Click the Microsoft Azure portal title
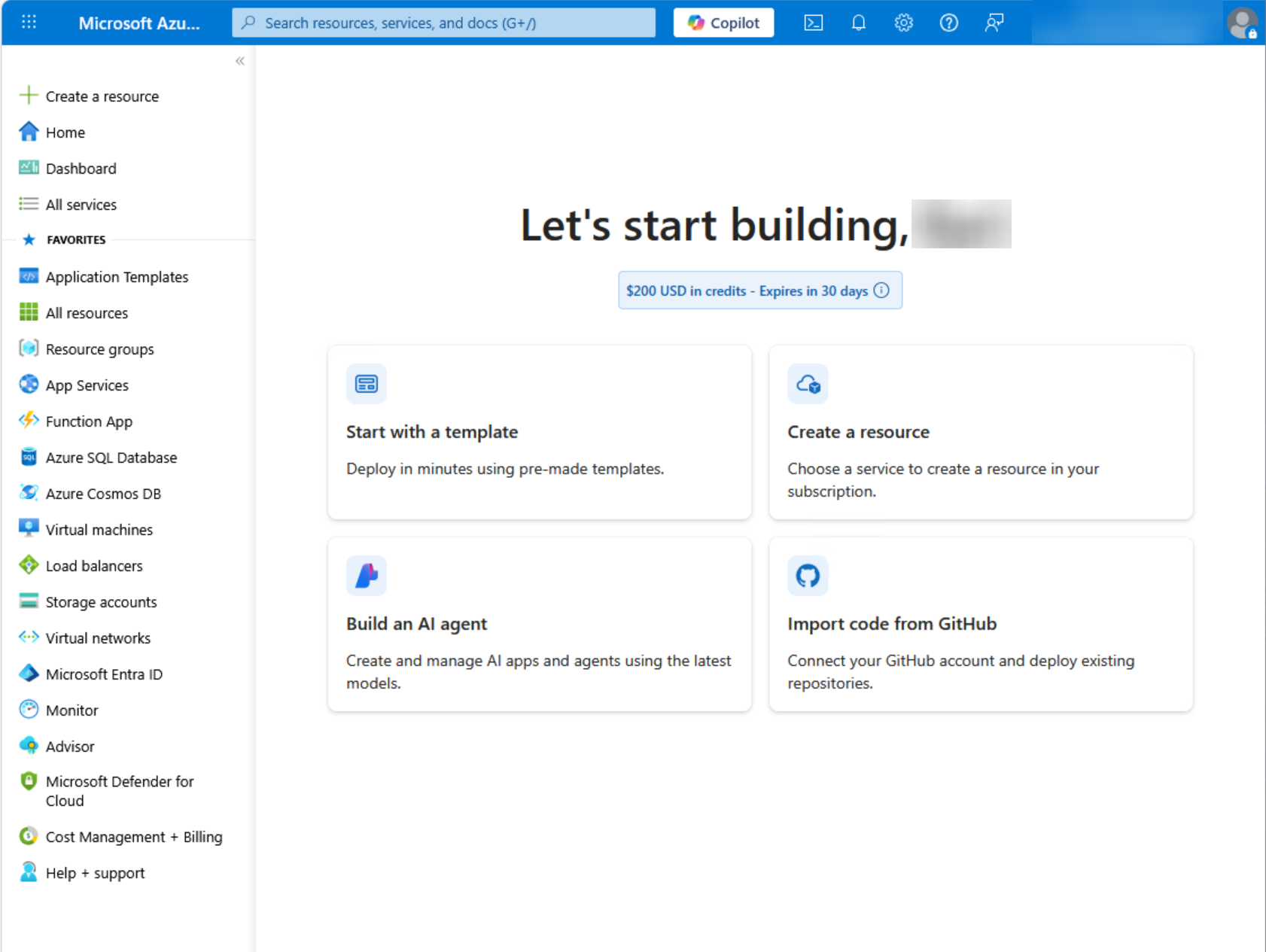This screenshot has width=1266, height=952. pyautogui.click(x=139, y=23)
